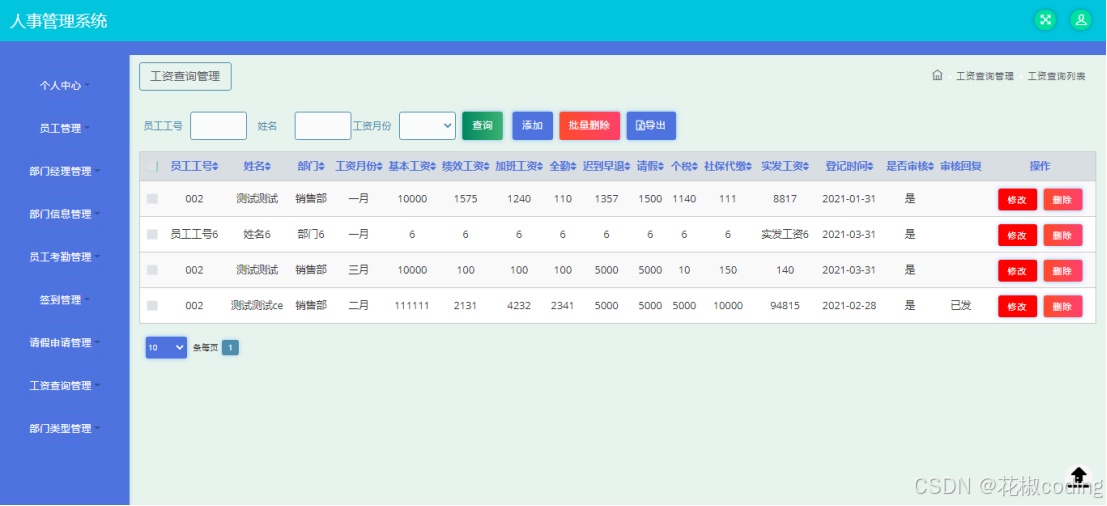Sort the table by 全勤 column
This screenshot has width=1107, height=506.
click(x=563, y=167)
